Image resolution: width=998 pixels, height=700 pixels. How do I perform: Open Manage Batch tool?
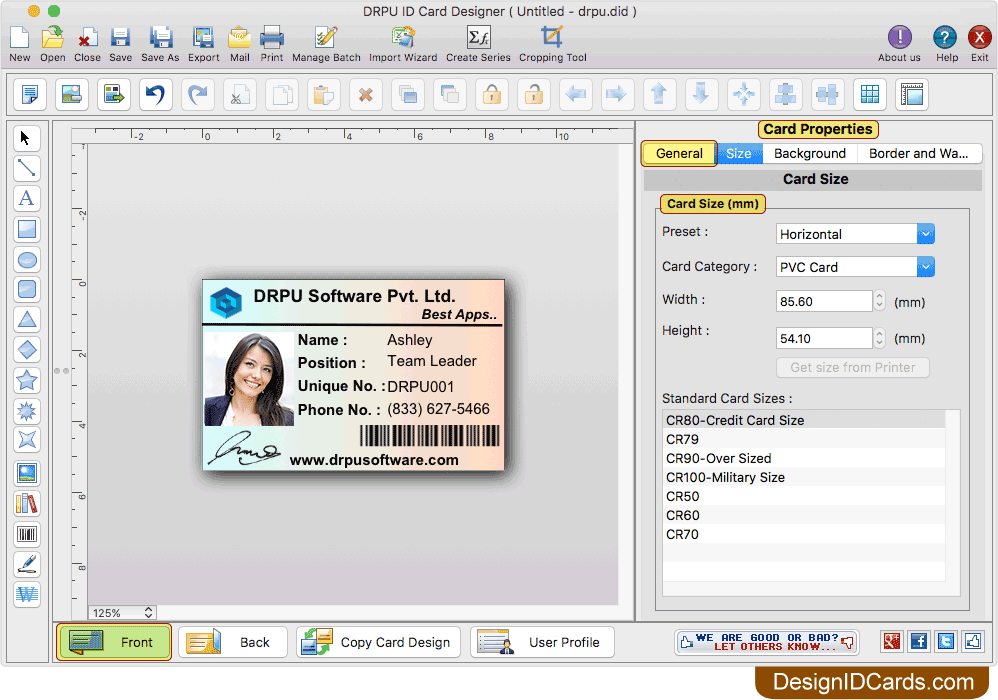[x=326, y=44]
